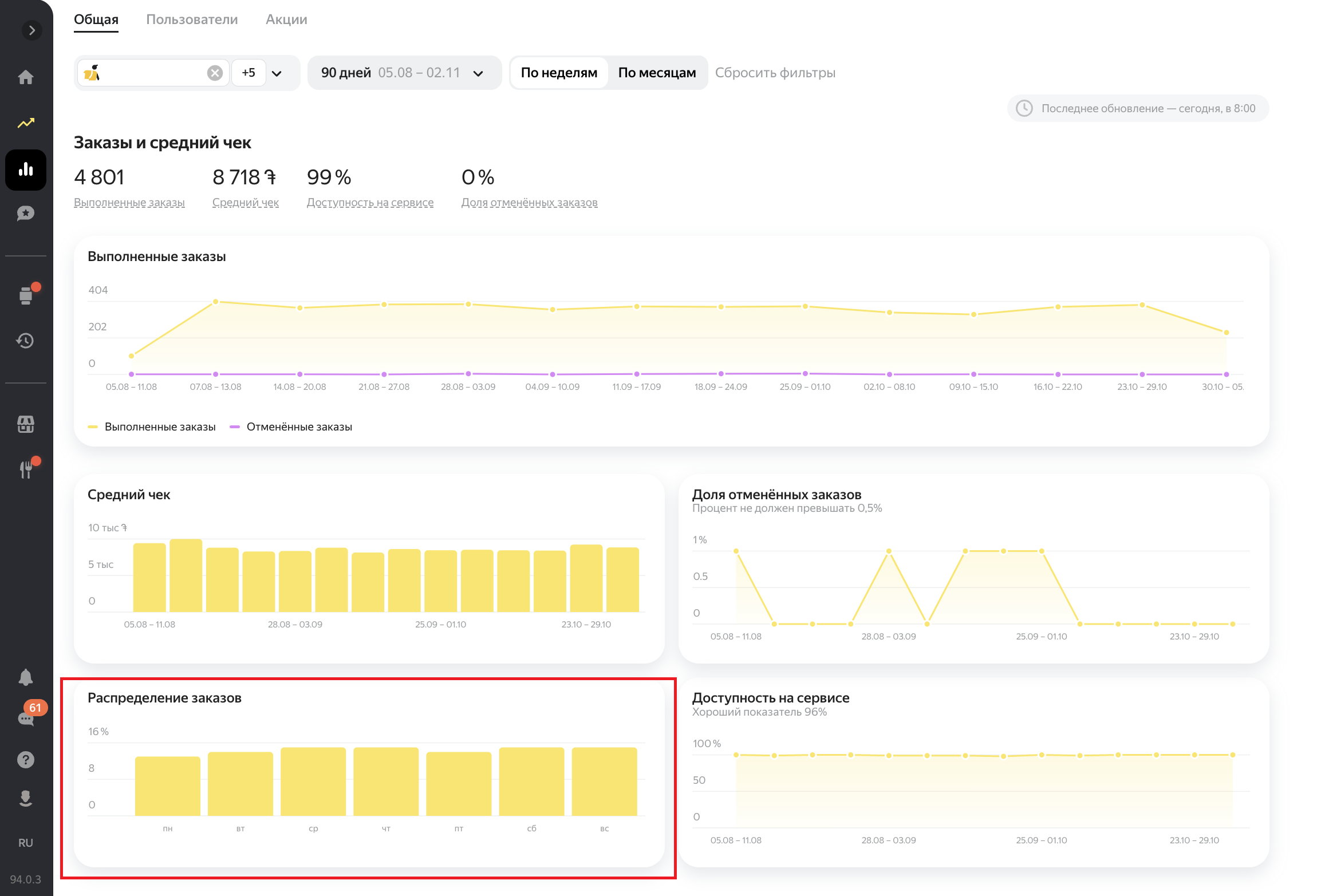Expand the sidebar with top arrow
Image resolution: width=1321 pixels, height=896 pixels.
(32, 30)
